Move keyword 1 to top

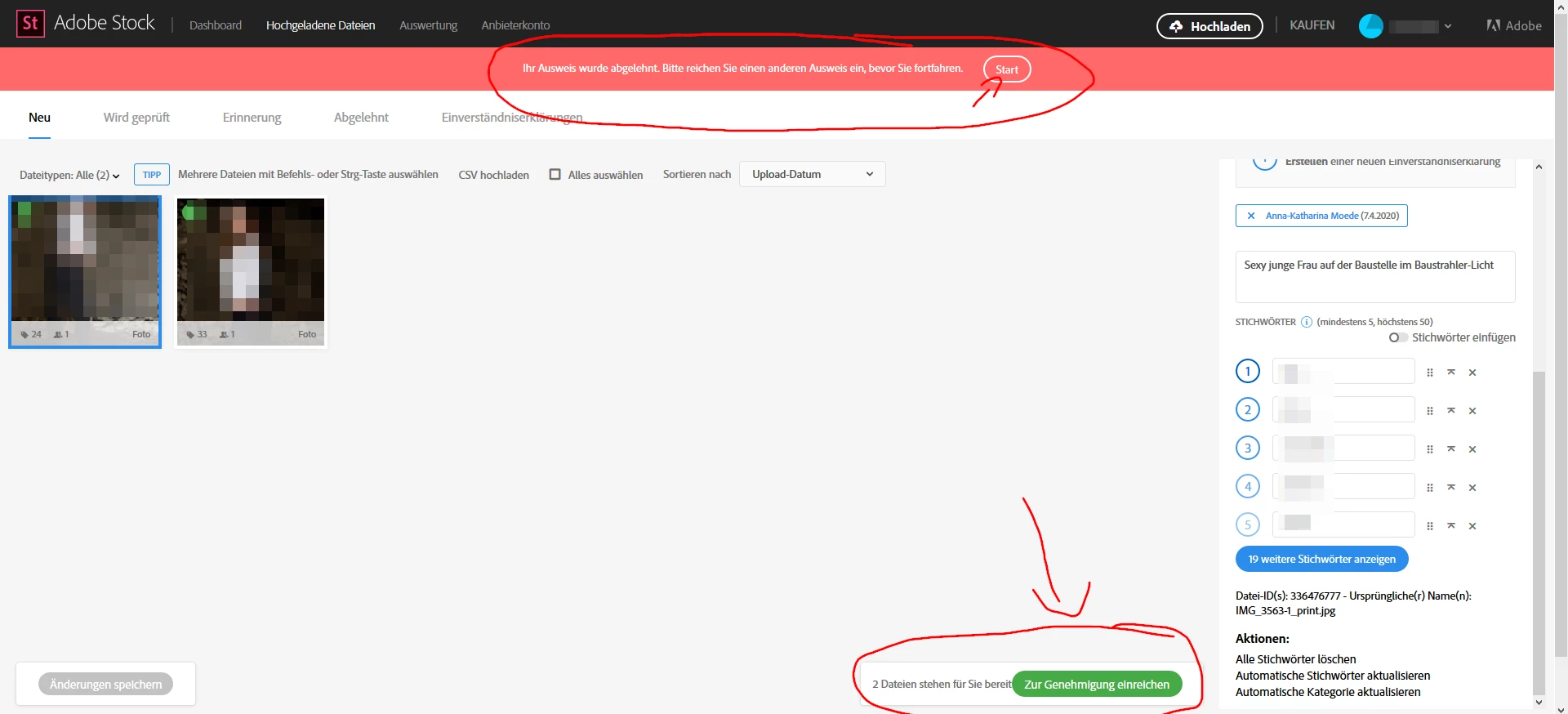point(1451,372)
